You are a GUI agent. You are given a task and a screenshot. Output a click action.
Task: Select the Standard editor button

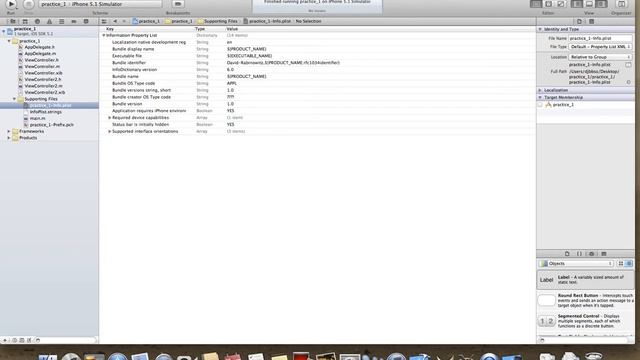click(x=536, y=4)
